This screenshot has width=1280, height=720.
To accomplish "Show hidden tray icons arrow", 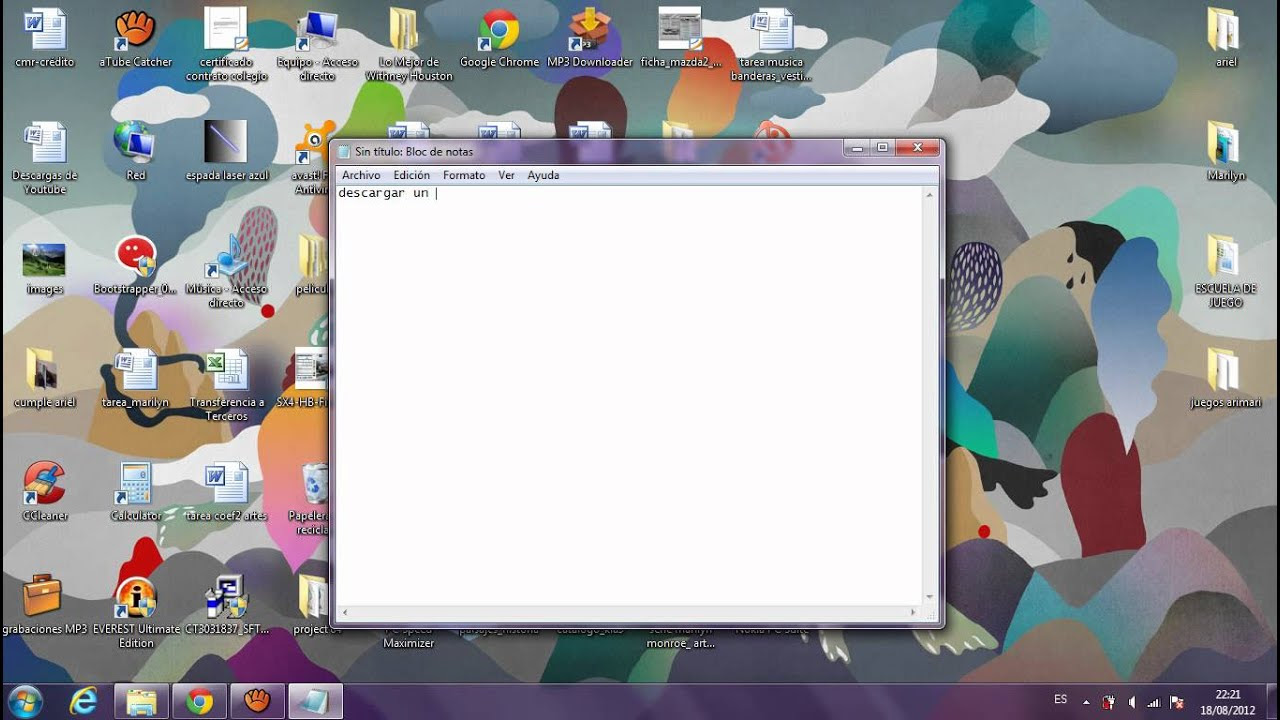I will click(x=1086, y=702).
